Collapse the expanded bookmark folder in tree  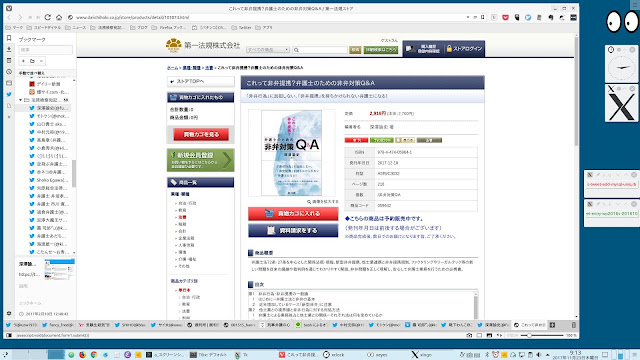pos(20,100)
